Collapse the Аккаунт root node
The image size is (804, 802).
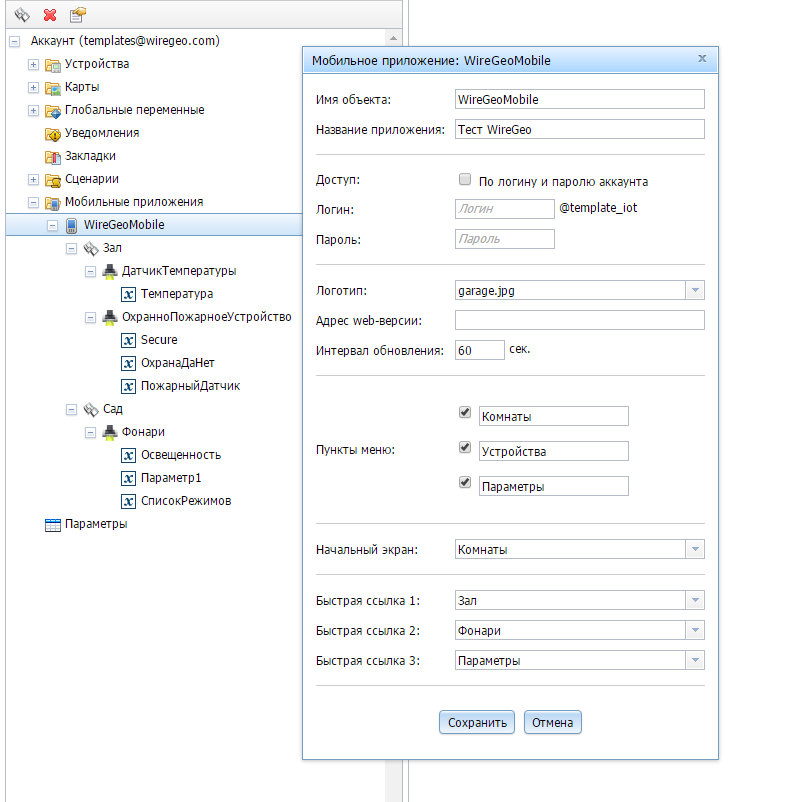(x=15, y=42)
